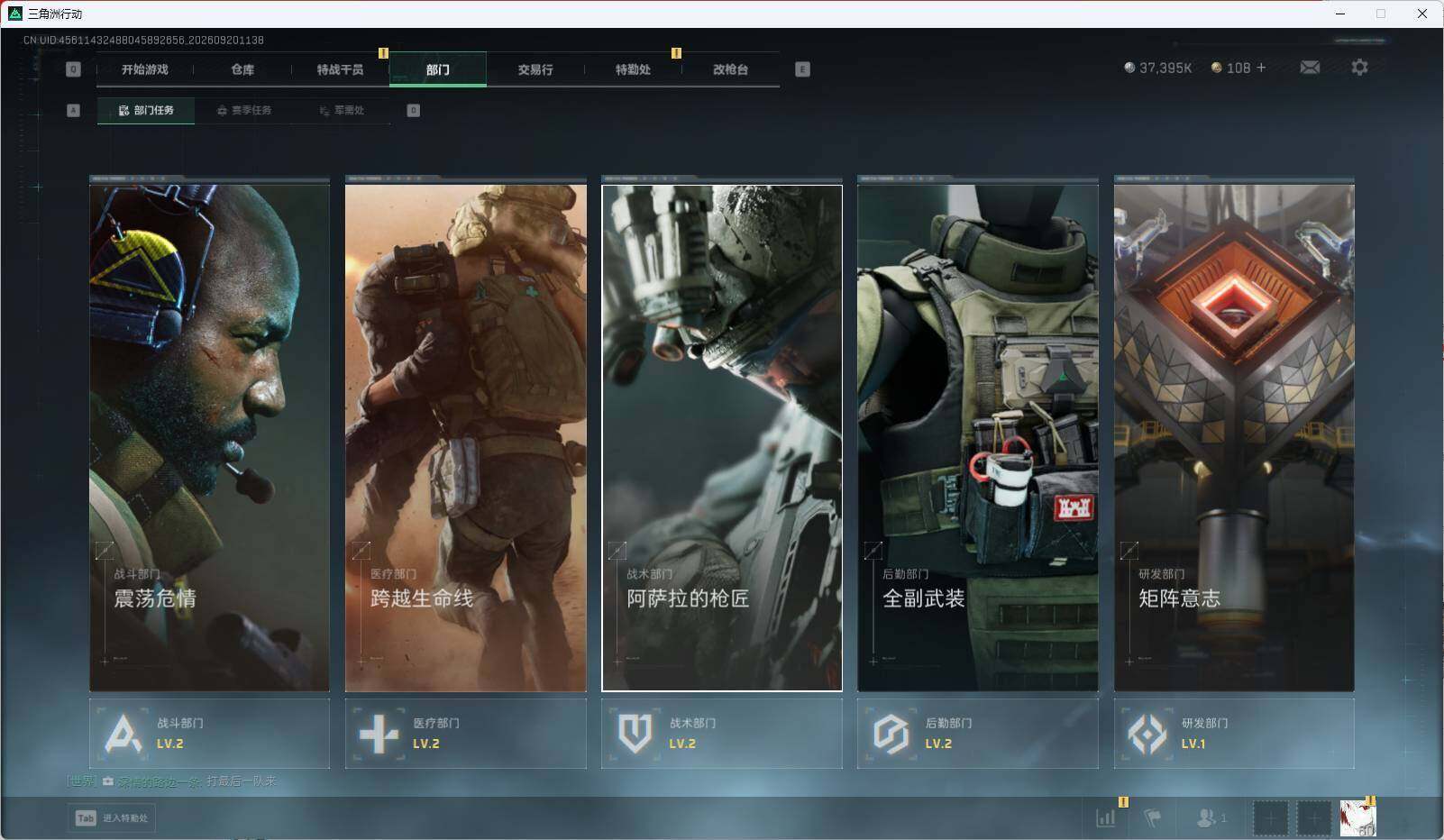Open the statistics bar-chart icon
The height and width of the screenshot is (840, 1444).
tap(1106, 817)
